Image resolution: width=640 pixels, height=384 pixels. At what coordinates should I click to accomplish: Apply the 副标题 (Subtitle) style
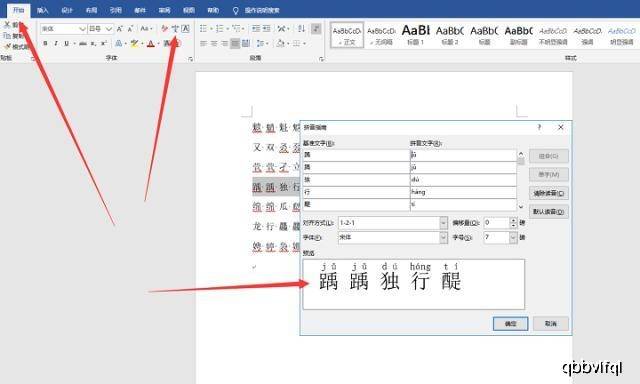(518, 35)
